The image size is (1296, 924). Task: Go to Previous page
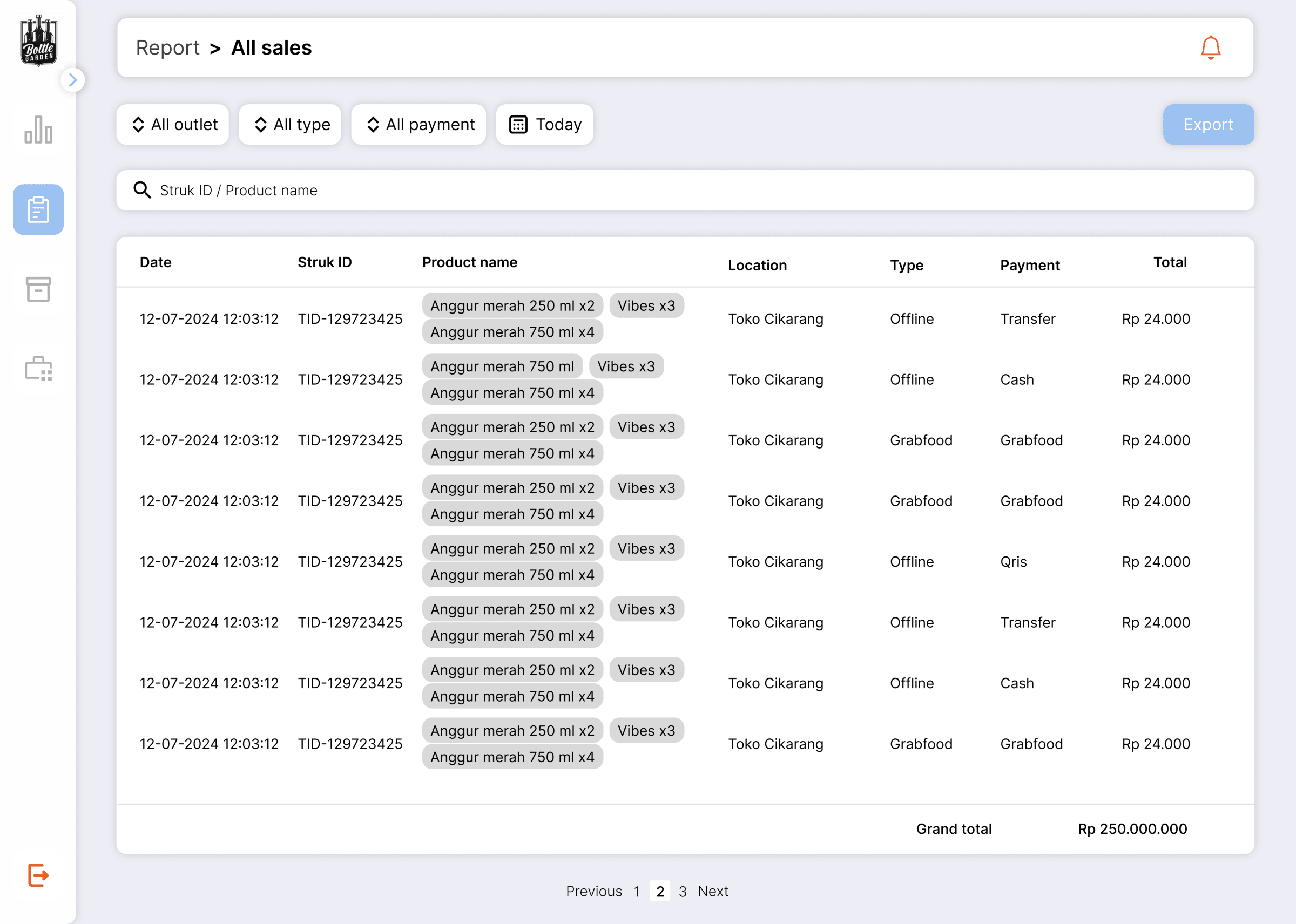click(593, 891)
